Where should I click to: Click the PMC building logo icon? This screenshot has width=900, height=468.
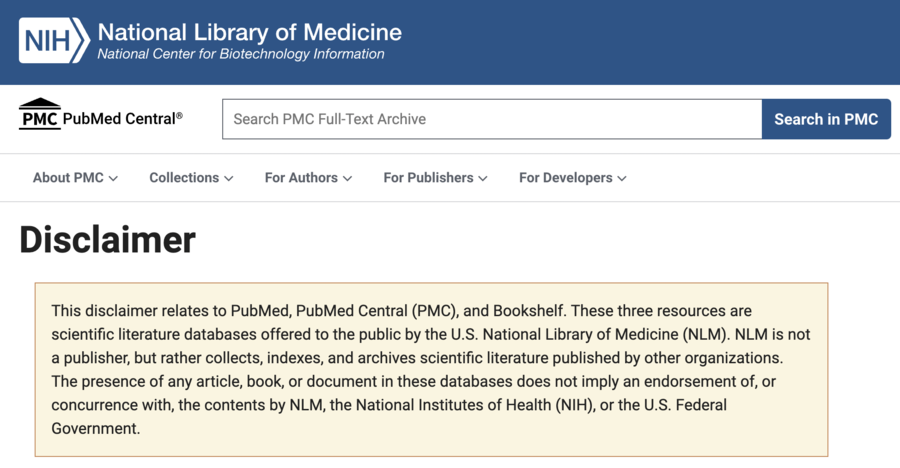coord(40,114)
